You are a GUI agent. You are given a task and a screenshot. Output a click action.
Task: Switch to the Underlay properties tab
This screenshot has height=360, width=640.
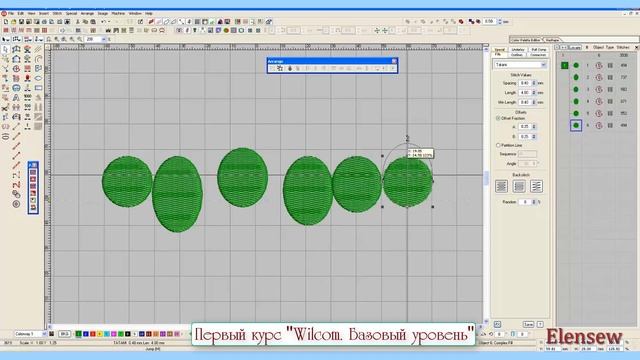(518, 49)
